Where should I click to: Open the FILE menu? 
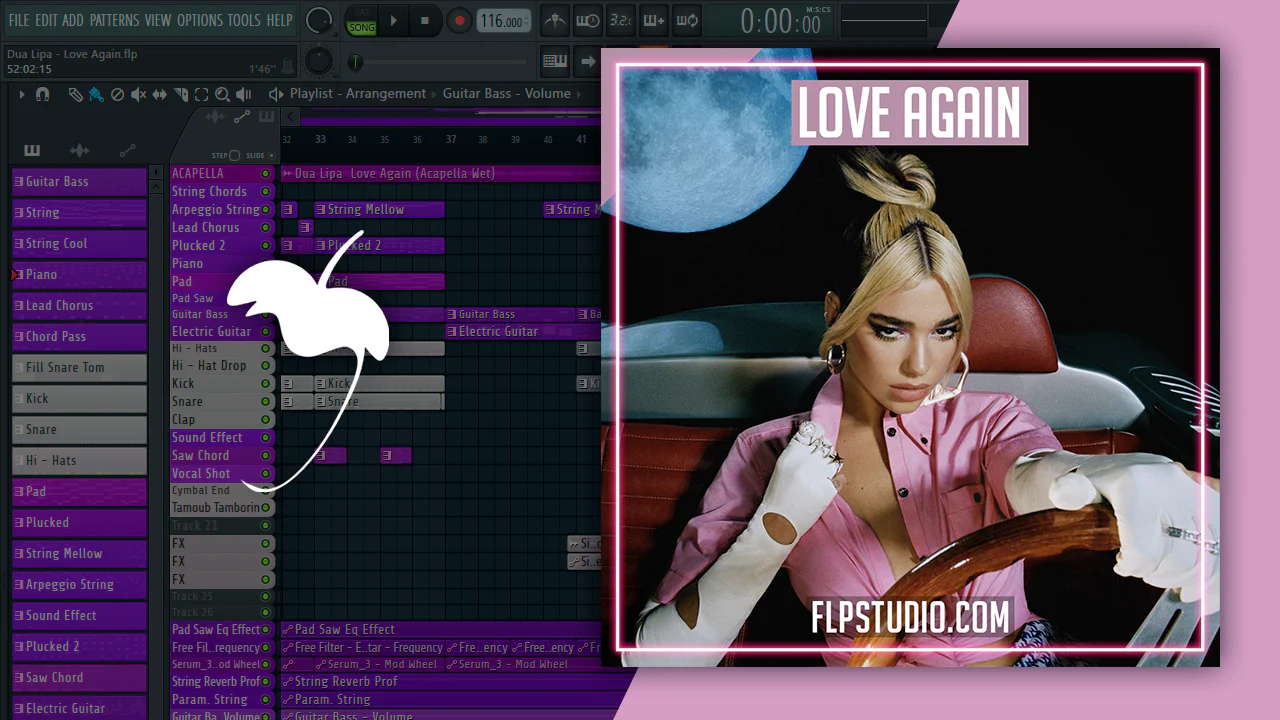19,20
